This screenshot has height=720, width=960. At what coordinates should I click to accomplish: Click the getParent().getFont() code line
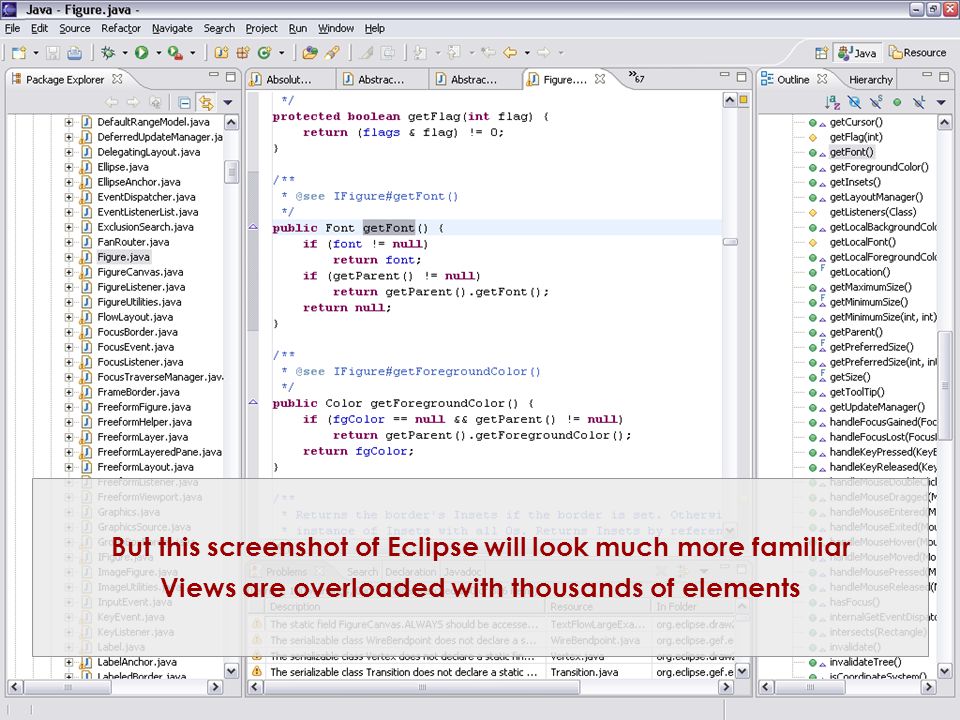(441, 292)
